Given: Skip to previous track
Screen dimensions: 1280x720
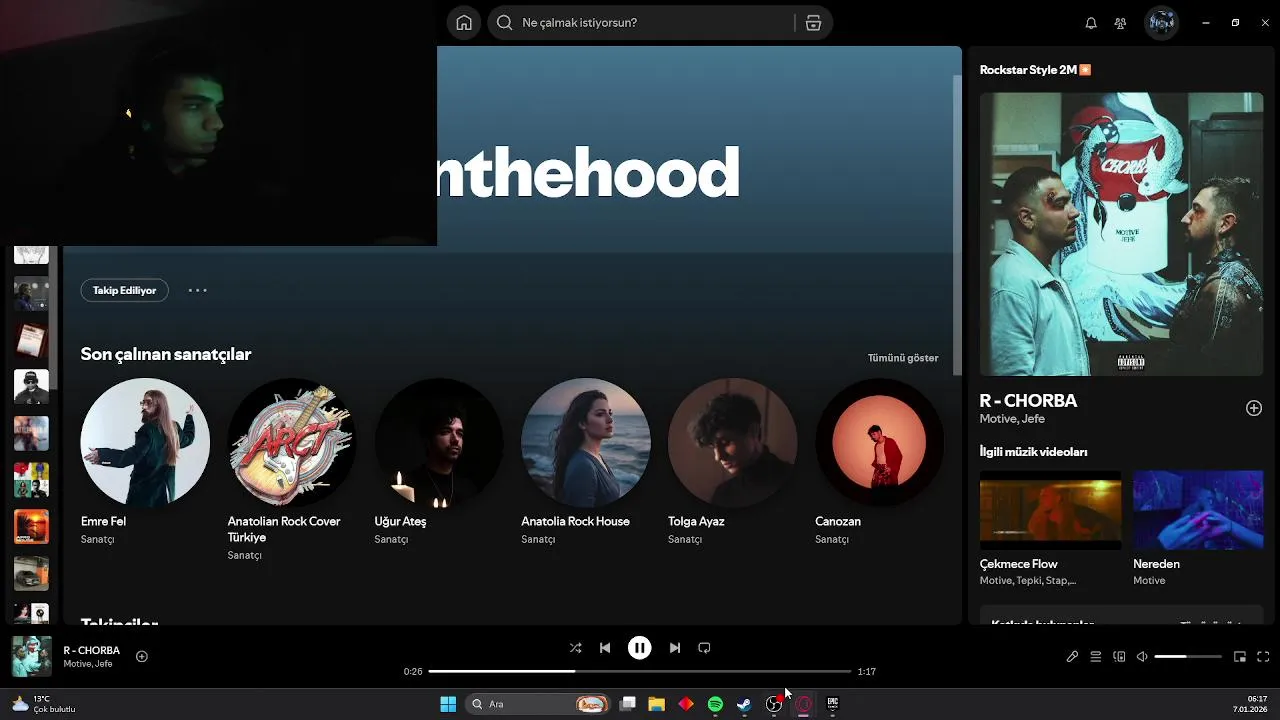Looking at the screenshot, I should pos(605,648).
